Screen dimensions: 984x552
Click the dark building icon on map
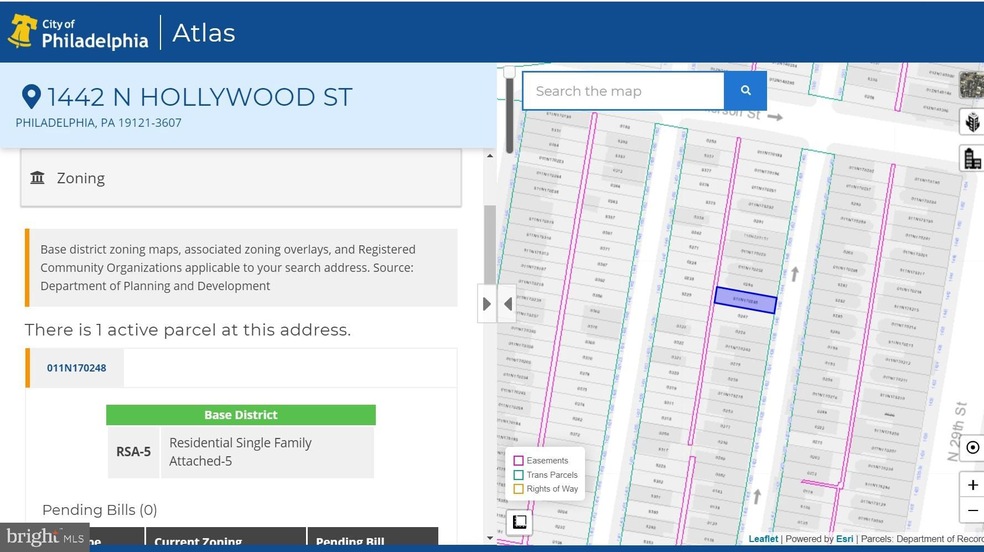(971, 159)
